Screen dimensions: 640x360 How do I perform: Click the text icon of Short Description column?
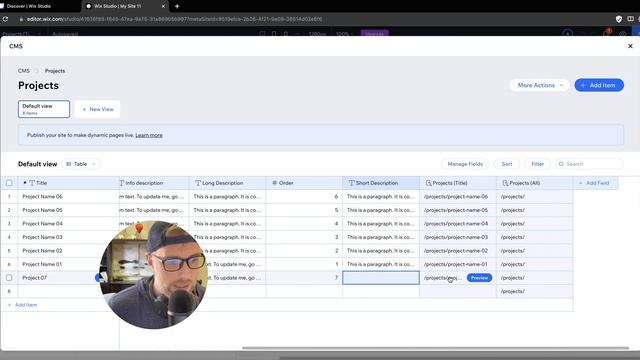pyautogui.click(x=351, y=183)
